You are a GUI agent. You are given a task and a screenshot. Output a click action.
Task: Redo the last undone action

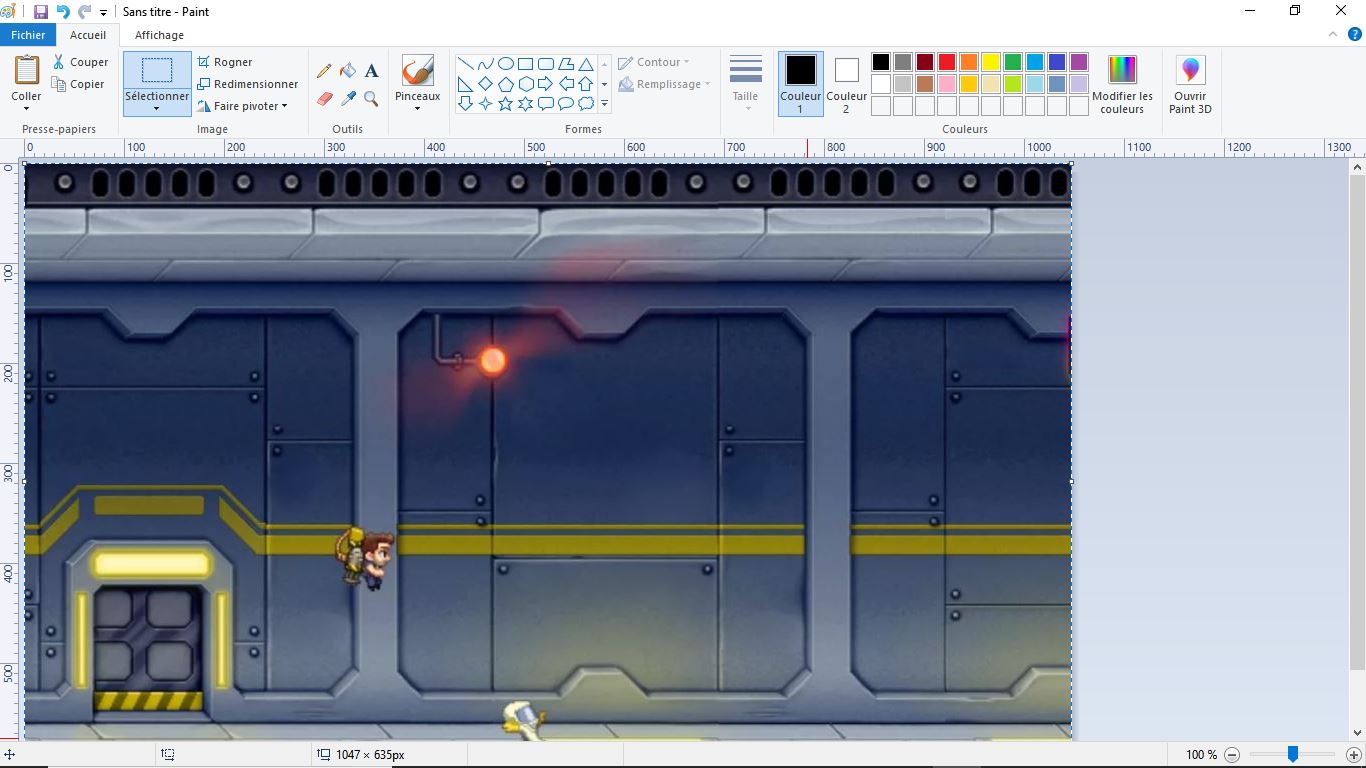click(85, 12)
